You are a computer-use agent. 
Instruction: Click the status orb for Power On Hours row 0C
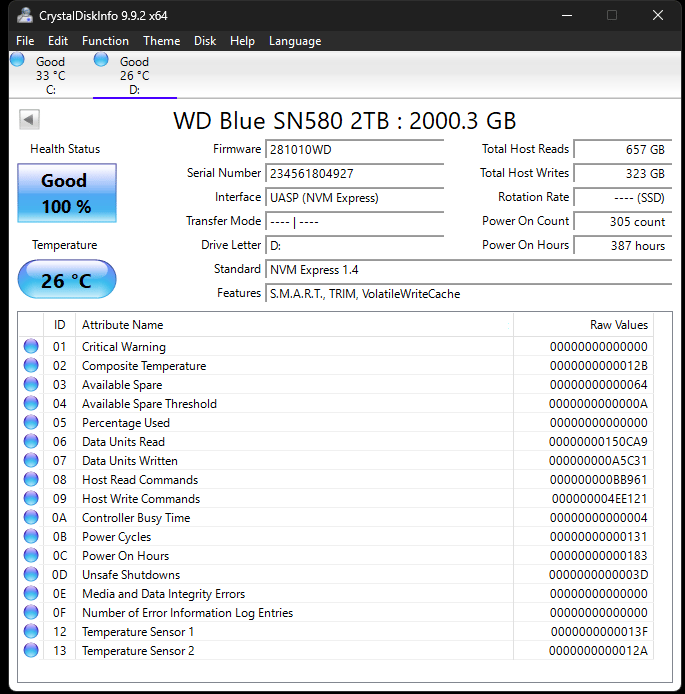tap(31, 555)
